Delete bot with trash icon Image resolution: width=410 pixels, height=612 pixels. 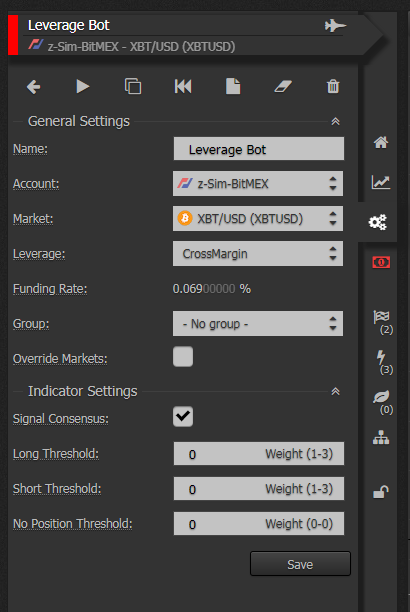coord(333,86)
